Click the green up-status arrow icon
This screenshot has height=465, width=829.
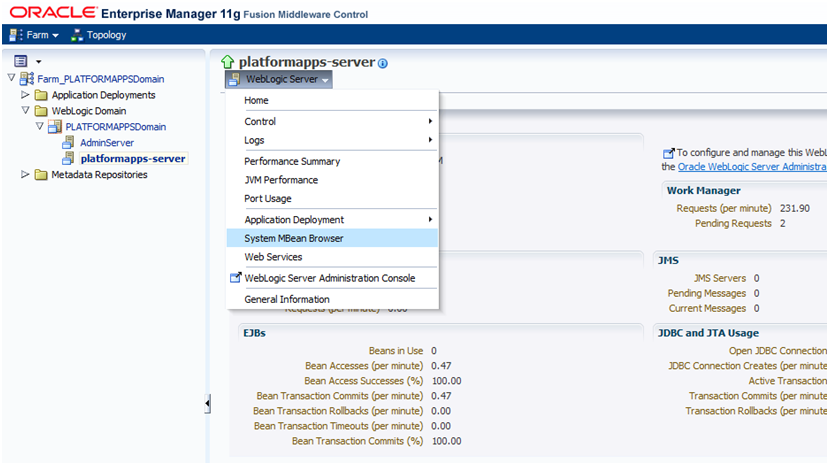click(227, 62)
